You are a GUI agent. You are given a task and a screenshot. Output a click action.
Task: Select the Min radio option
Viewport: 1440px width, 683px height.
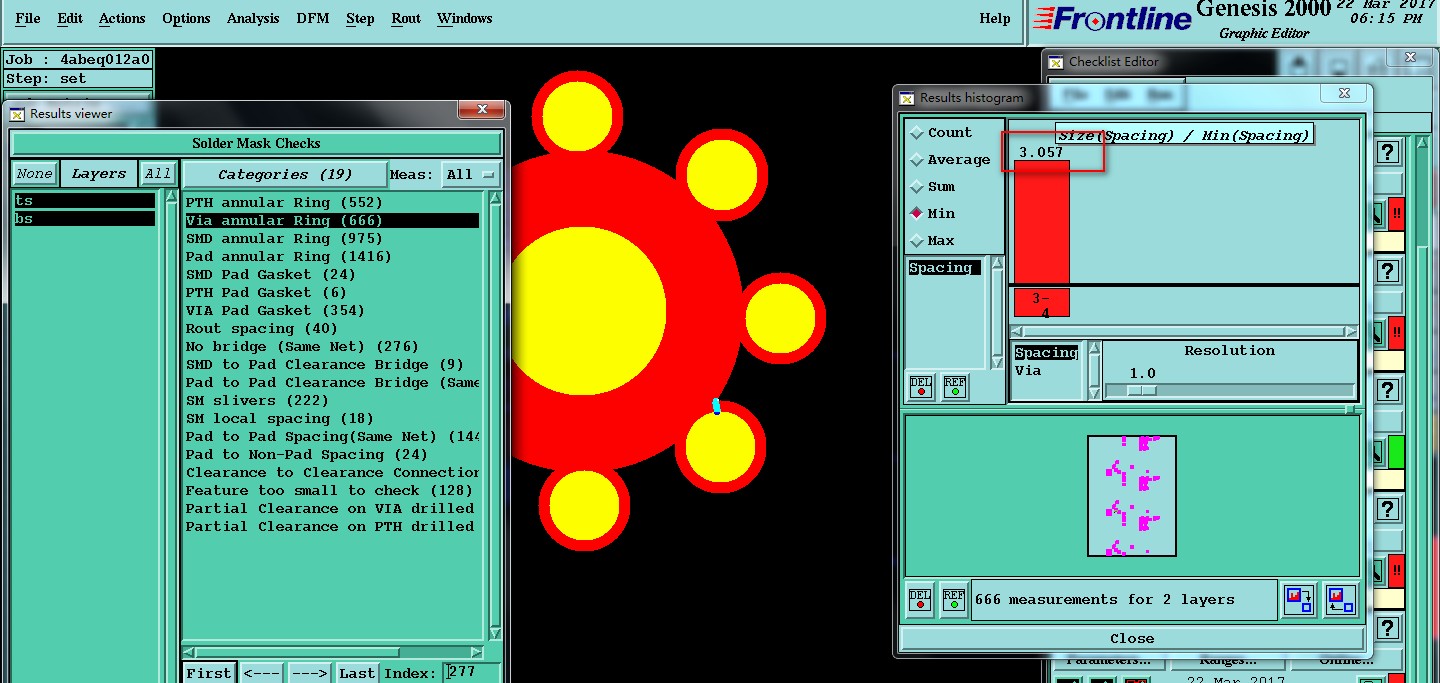pos(932,213)
